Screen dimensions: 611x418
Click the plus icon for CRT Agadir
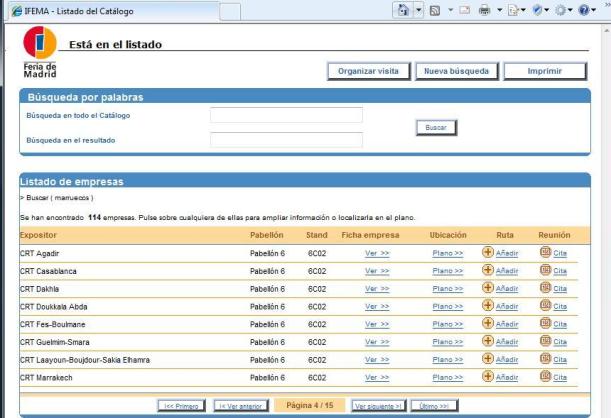(x=488, y=253)
